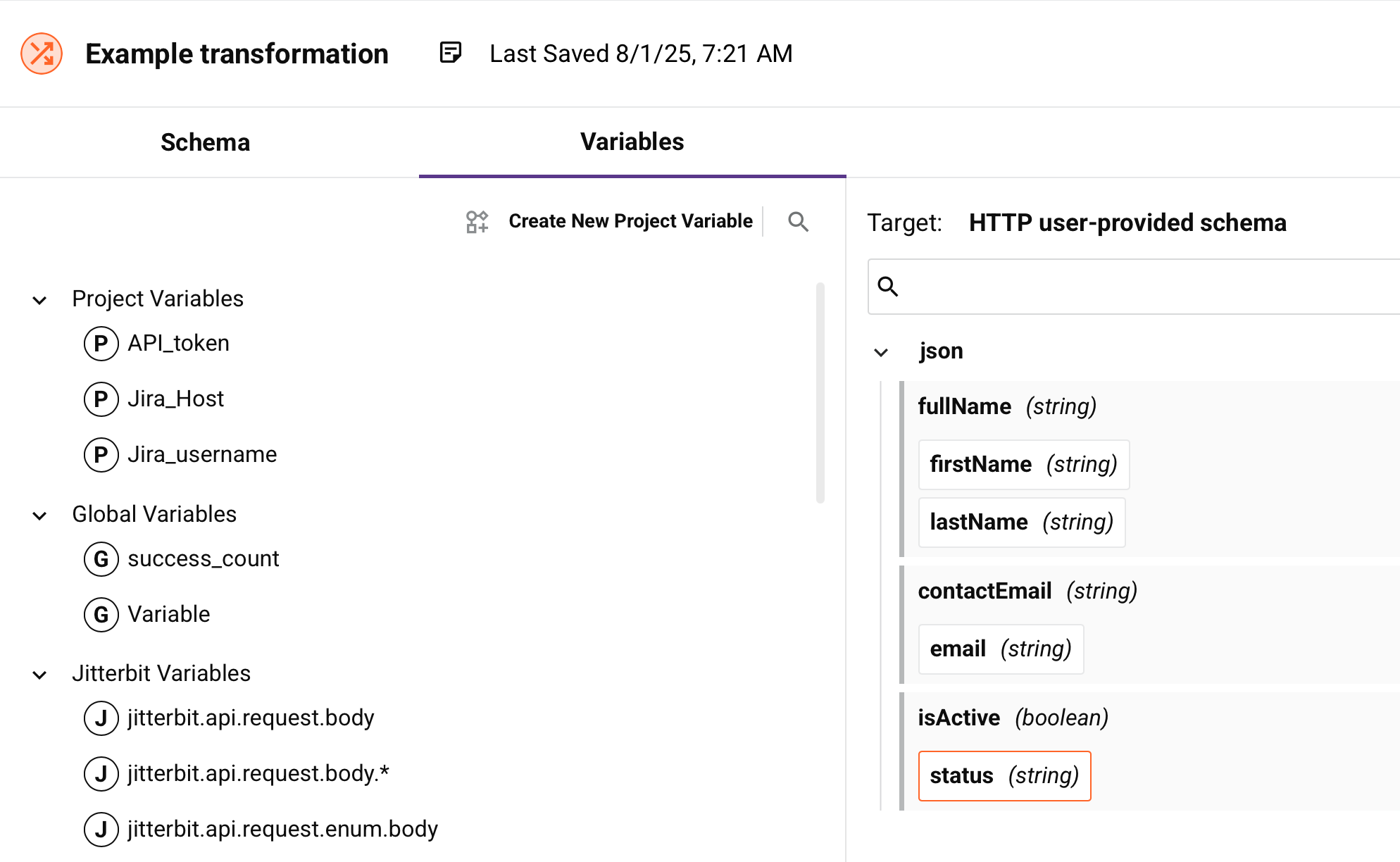Open the variables search magnifier icon
The image size is (1400, 862).
[x=798, y=222]
